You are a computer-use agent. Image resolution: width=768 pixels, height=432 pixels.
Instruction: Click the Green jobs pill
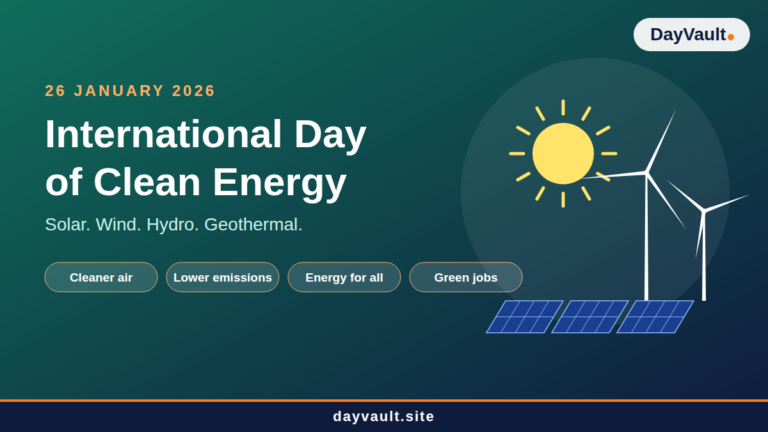(x=465, y=277)
